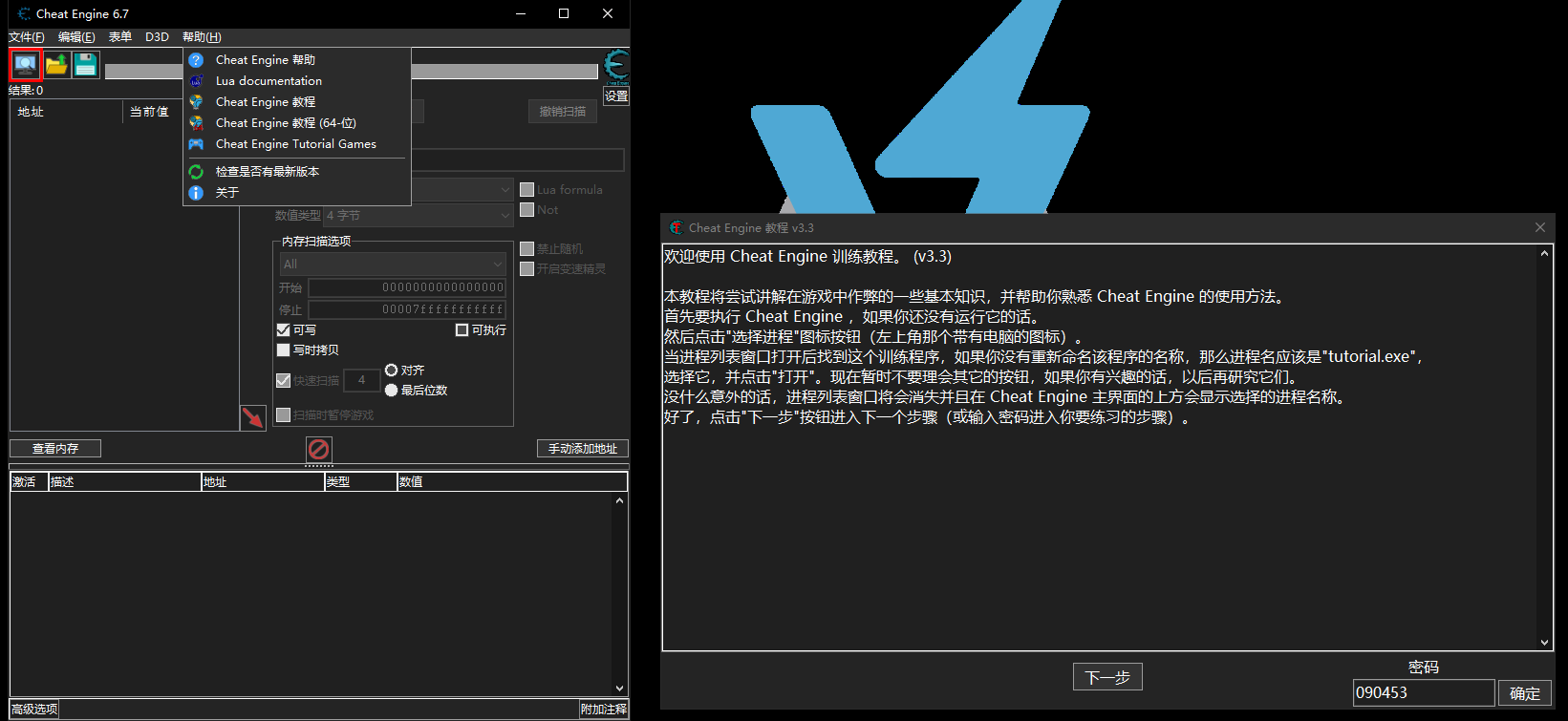This screenshot has width=1568, height=721.
Task: Select the 对齐 radio button
Action: (391, 370)
